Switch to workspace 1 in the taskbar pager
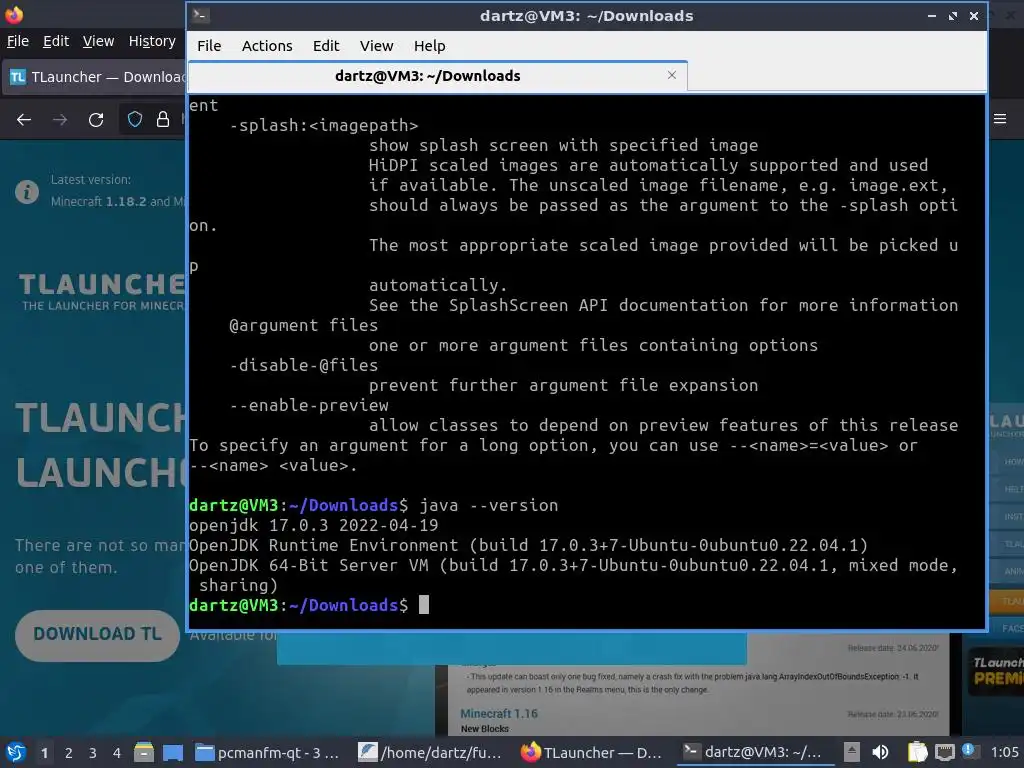 44,753
